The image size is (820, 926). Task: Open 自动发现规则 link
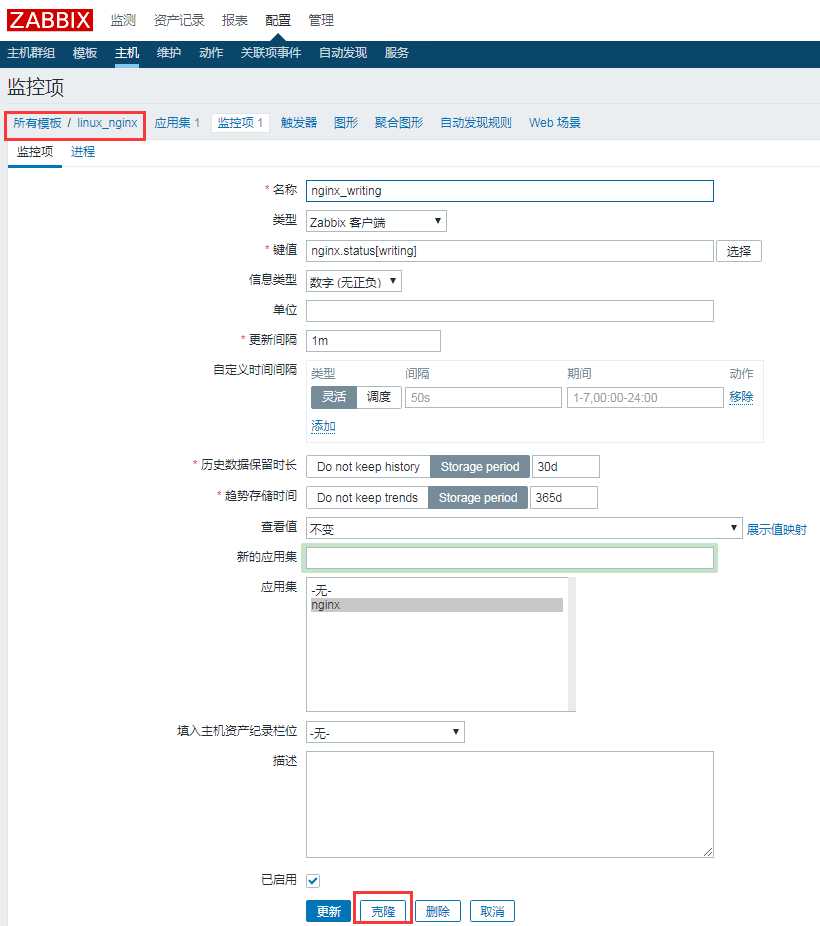point(476,123)
